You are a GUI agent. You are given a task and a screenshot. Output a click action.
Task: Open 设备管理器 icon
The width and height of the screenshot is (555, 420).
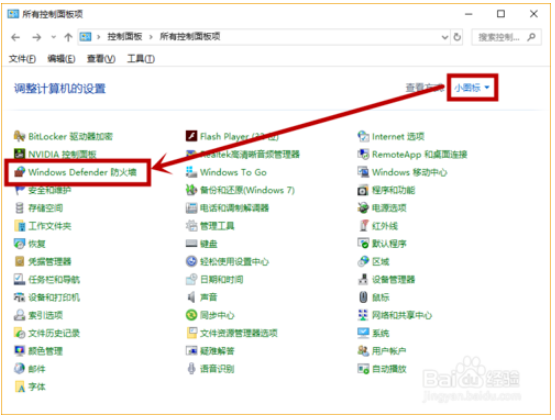363,279
